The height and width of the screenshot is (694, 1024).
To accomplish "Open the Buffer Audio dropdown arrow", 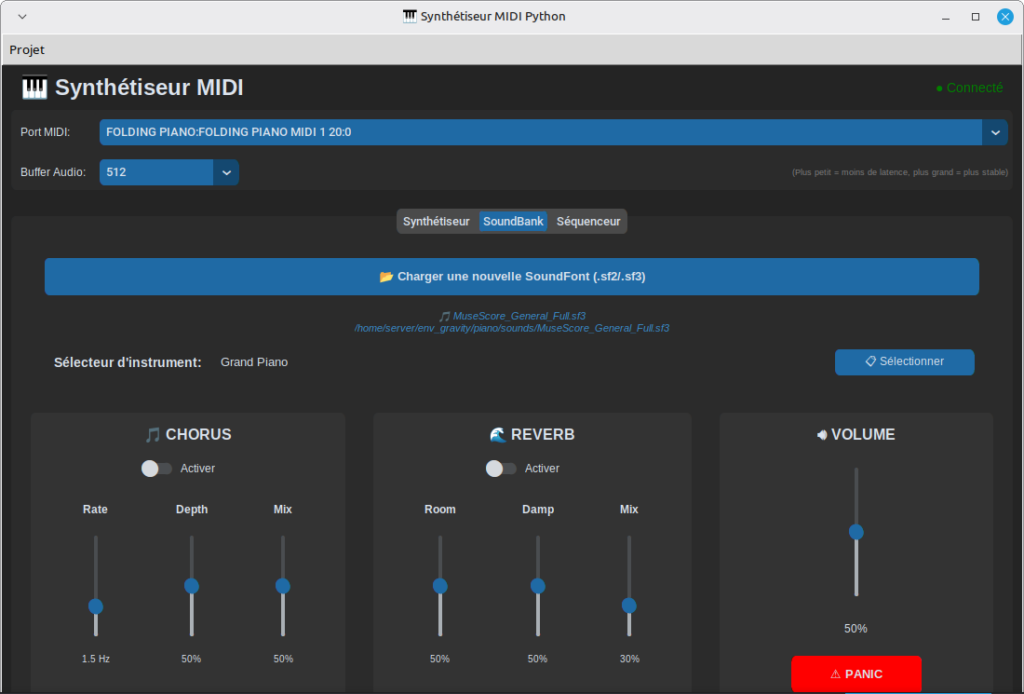I will pos(226,172).
